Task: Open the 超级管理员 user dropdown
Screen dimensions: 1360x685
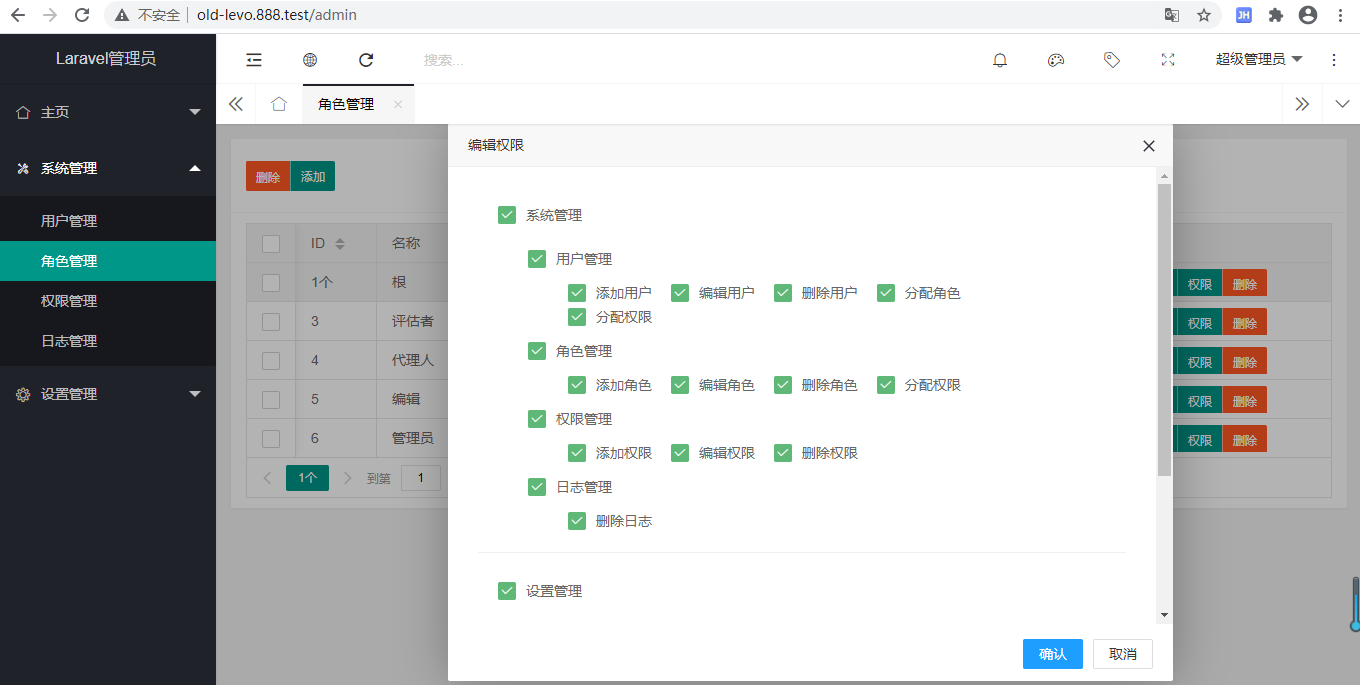Action: tap(1258, 60)
